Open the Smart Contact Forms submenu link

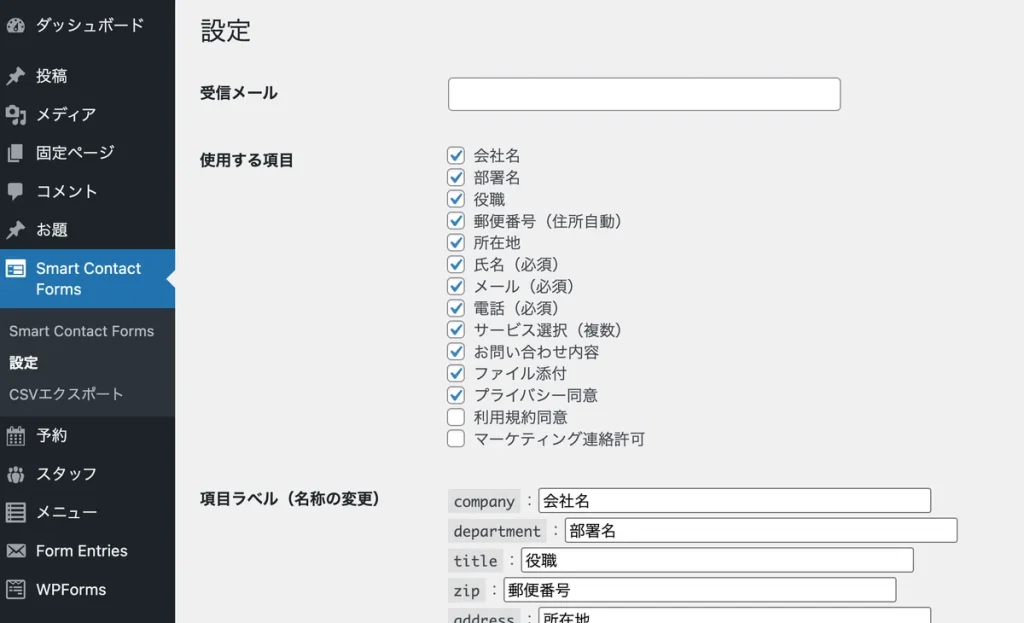[80, 330]
